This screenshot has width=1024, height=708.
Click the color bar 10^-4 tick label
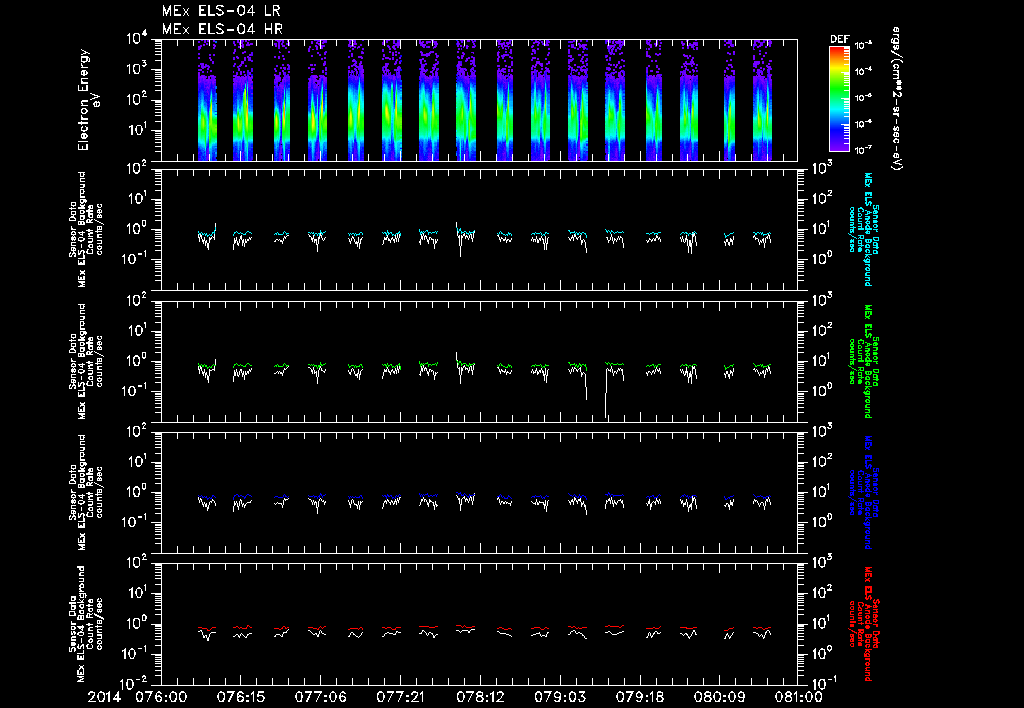point(863,71)
